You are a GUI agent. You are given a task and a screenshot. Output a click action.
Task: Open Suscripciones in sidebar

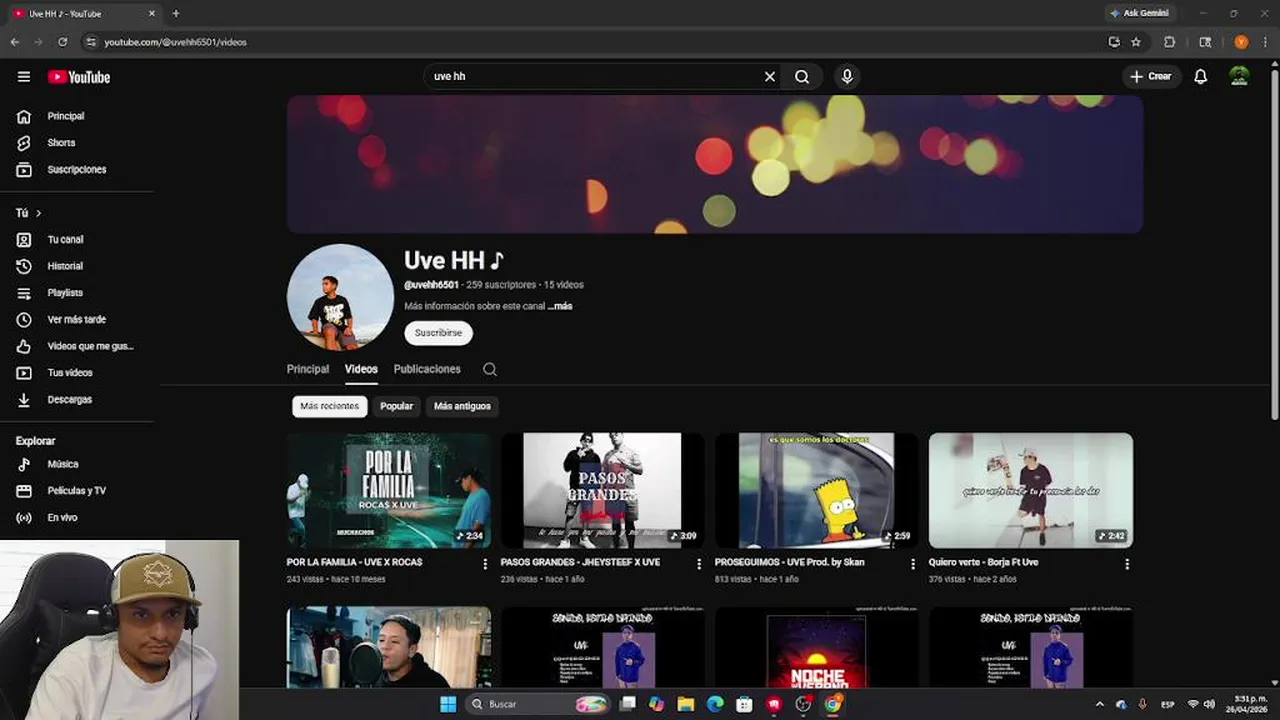(77, 169)
